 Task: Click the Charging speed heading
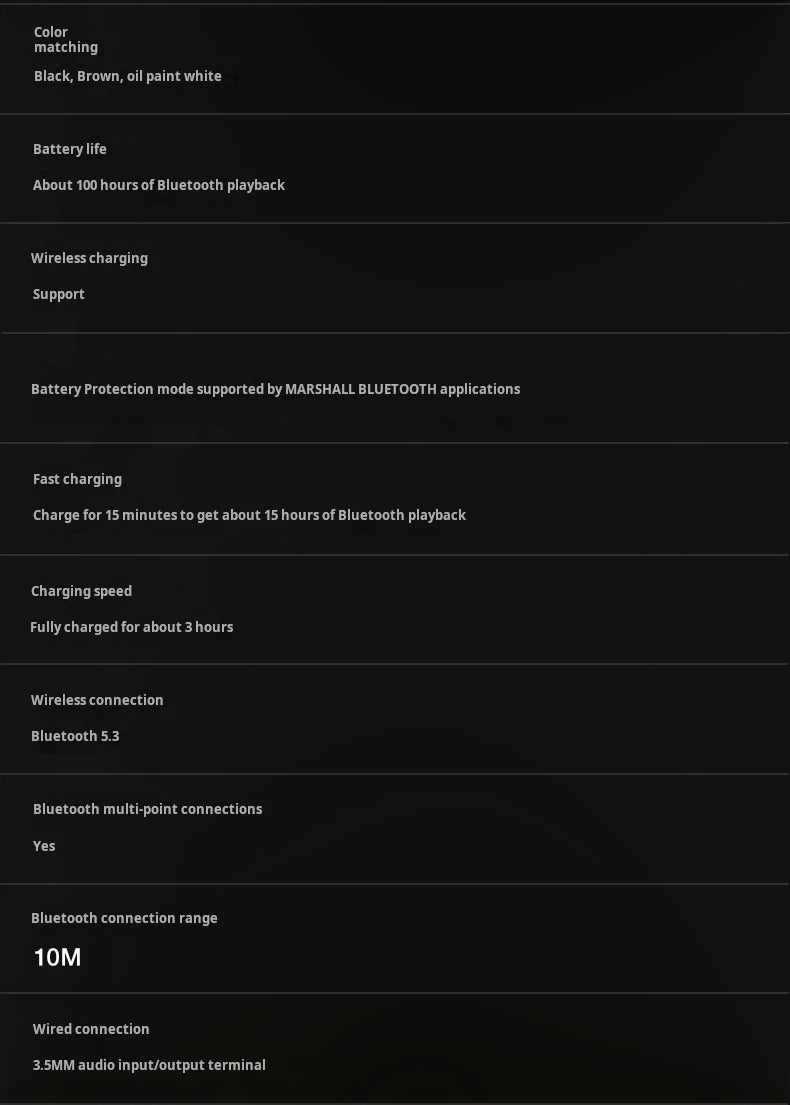81,591
